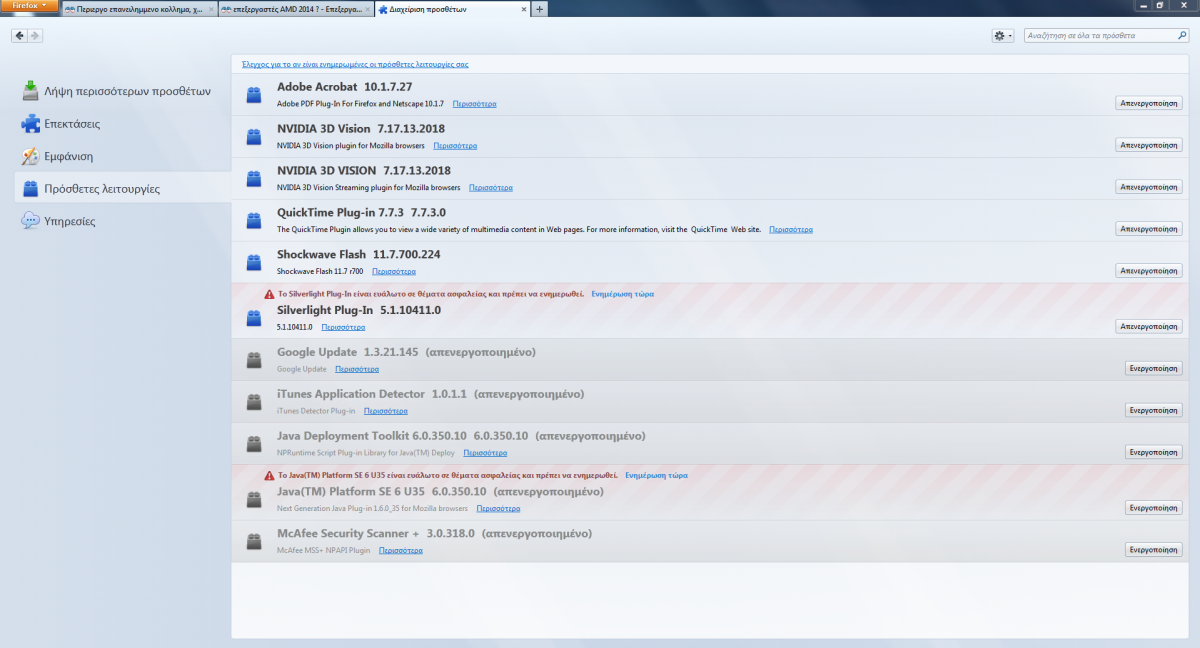The width and height of the screenshot is (1200, 648).
Task: Click 'Ενημέρωση τώρα' for Silverlight
Action: point(623,294)
